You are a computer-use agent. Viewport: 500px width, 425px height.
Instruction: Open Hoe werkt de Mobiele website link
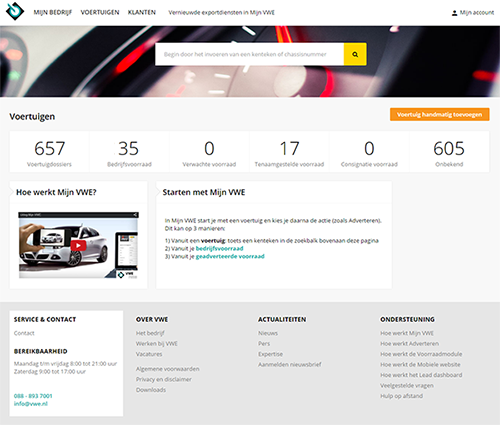coord(420,364)
